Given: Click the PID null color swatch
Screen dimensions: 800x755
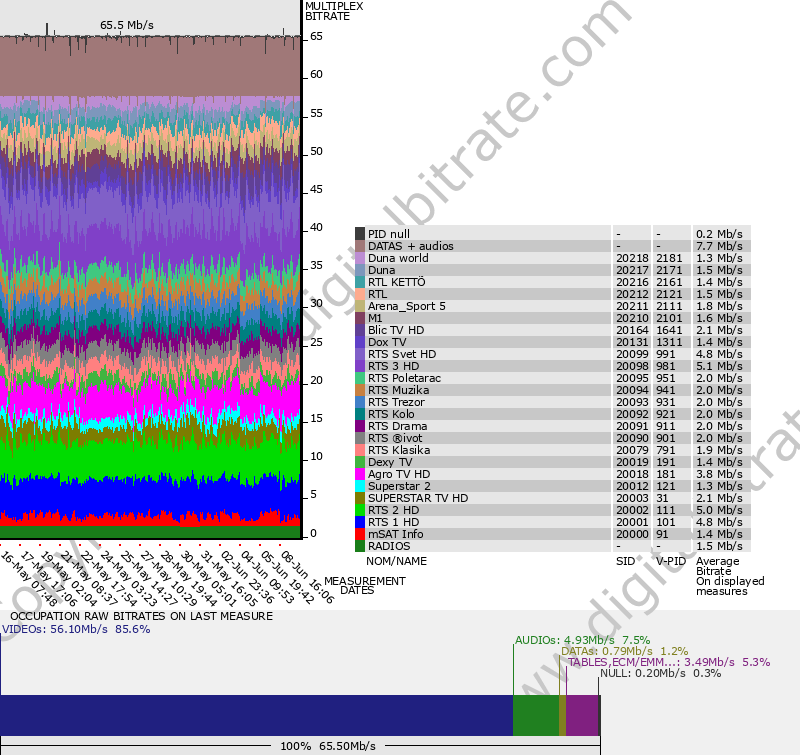Looking at the screenshot, I should click(x=360, y=234).
